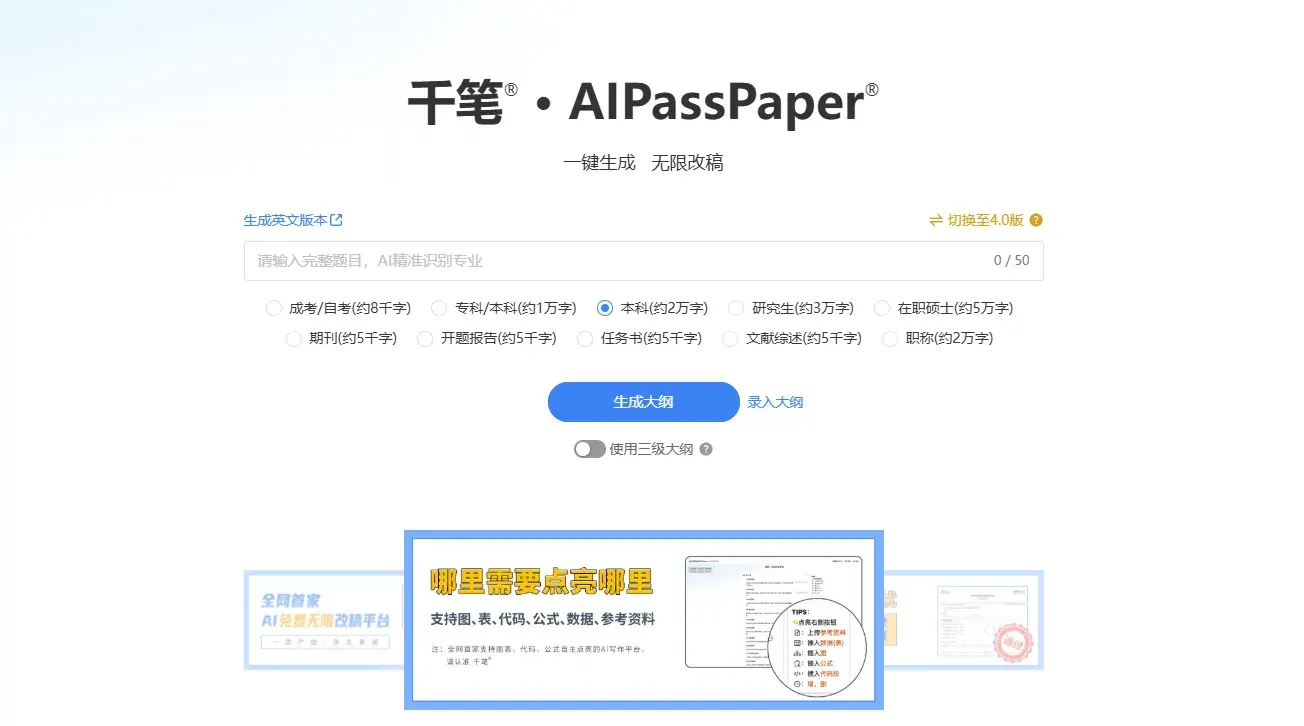The height and width of the screenshot is (726, 1304).
Task: Choose the 开题报告(约5千字) radio option
Action: coord(425,338)
